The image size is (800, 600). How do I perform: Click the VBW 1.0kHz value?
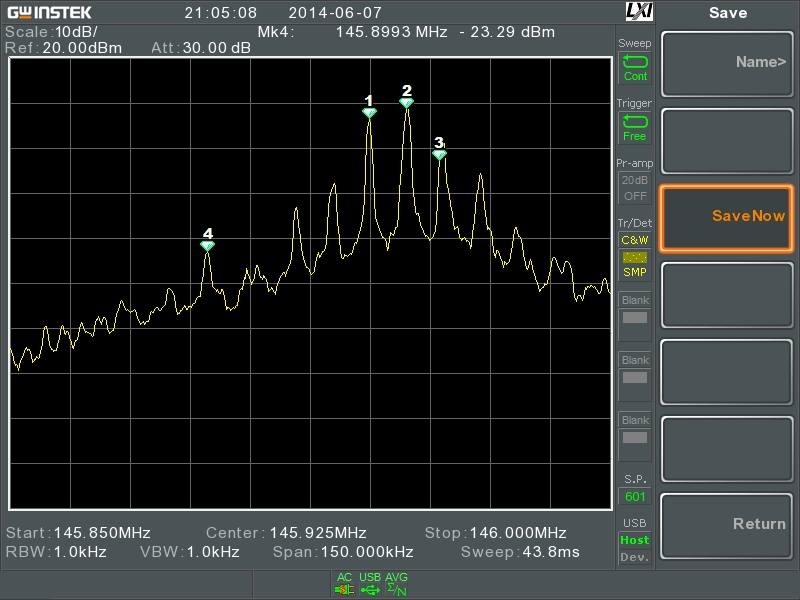tap(213, 552)
